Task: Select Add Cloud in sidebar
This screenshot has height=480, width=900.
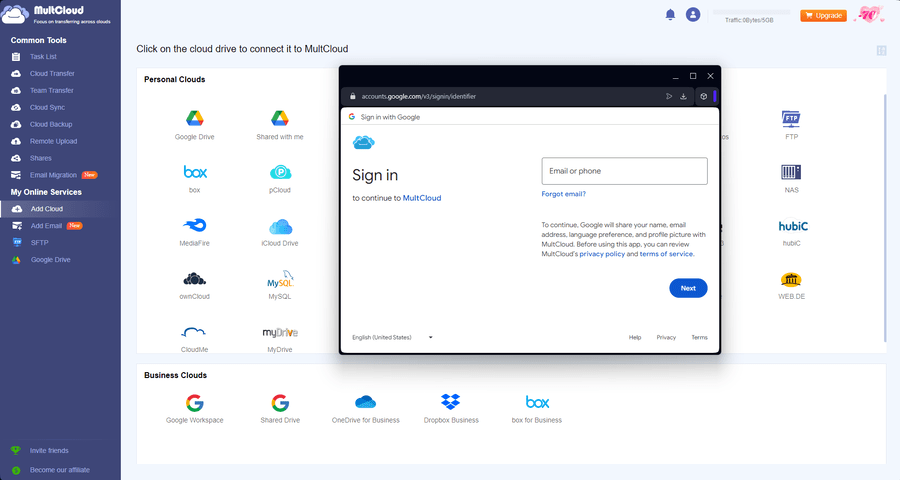Action: (60, 209)
